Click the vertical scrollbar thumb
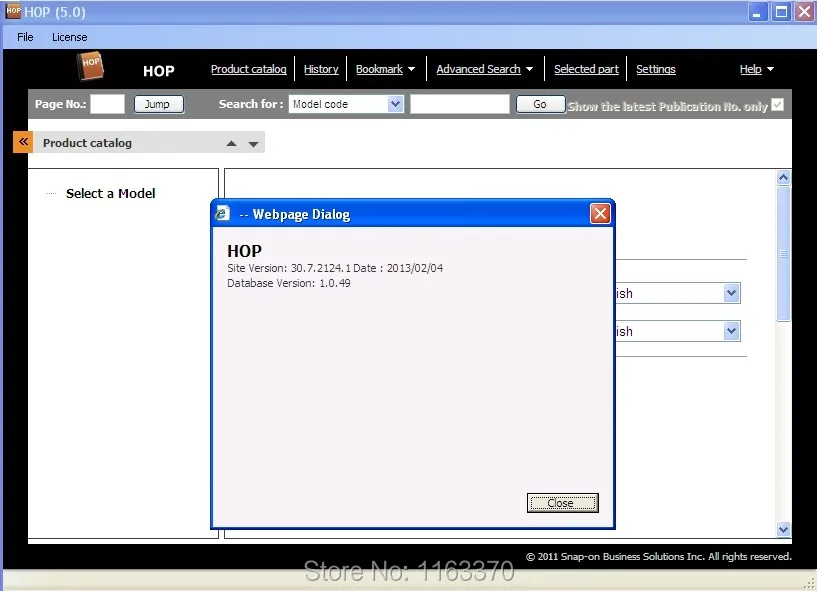Viewport: 817px width, 591px height. point(783,254)
